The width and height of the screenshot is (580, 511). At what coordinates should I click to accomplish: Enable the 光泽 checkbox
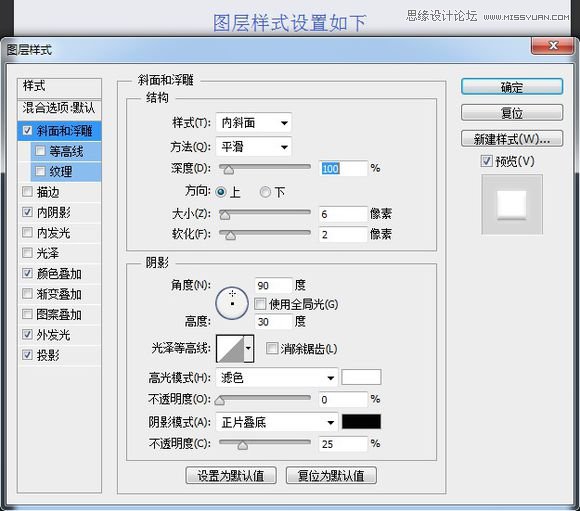[x=27, y=253]
